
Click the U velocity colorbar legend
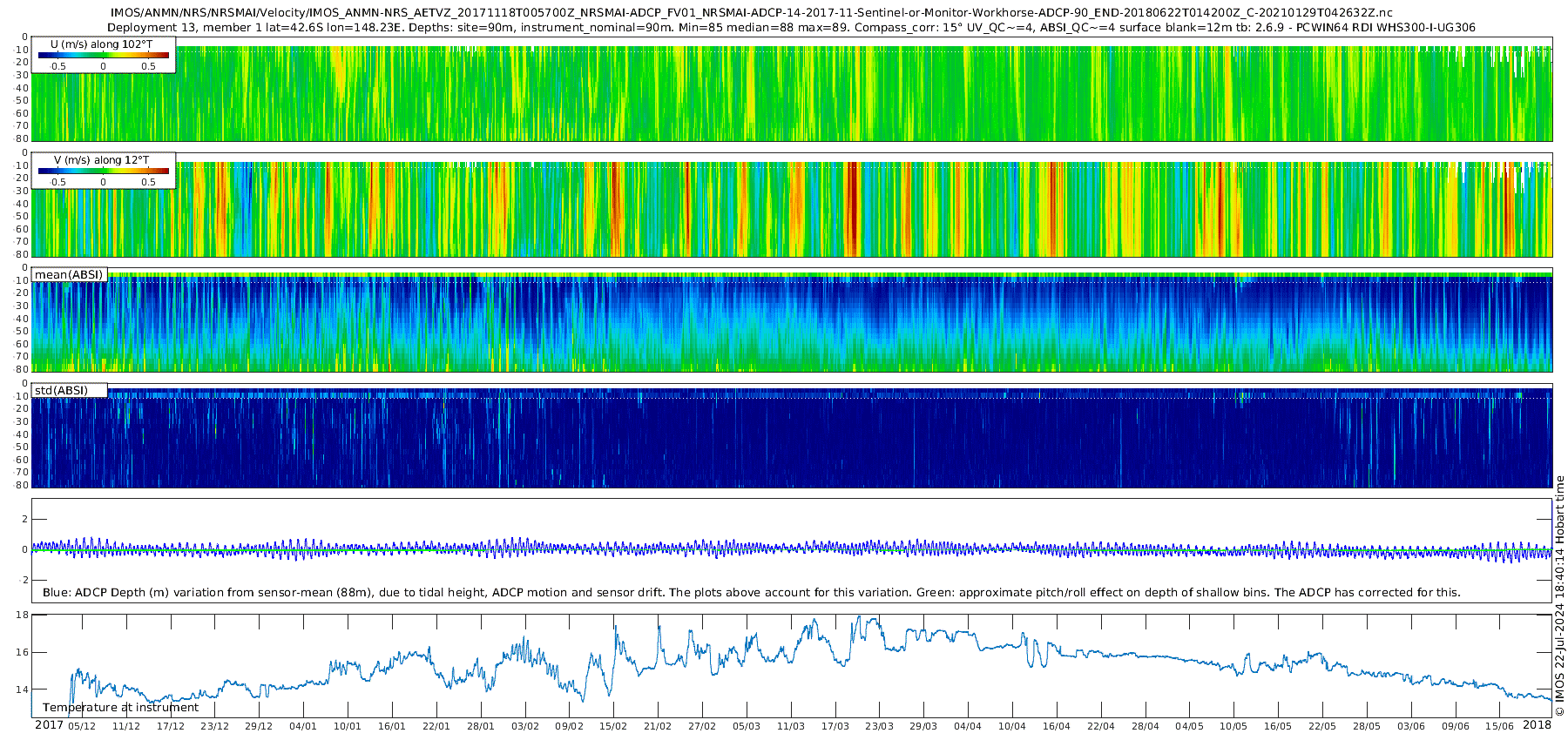[x=103, y=56]
